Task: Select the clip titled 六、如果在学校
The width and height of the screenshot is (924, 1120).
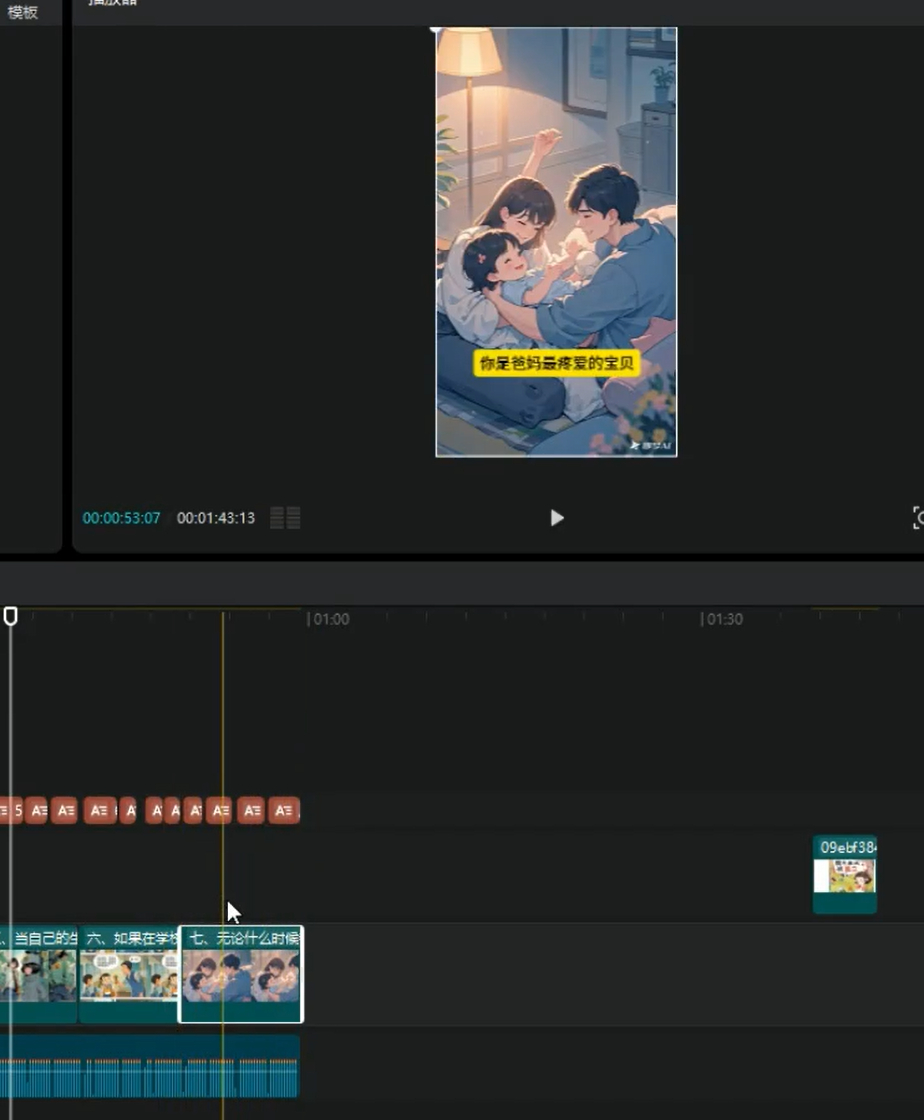Action: 128,974
